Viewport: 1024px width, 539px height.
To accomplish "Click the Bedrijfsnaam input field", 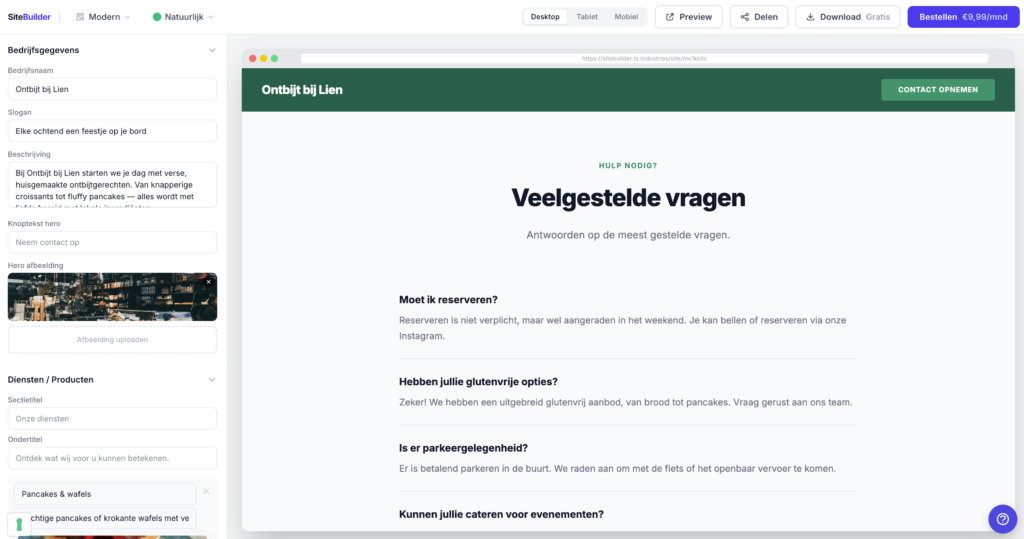I will pyautogui.click(x=112, y=89).
